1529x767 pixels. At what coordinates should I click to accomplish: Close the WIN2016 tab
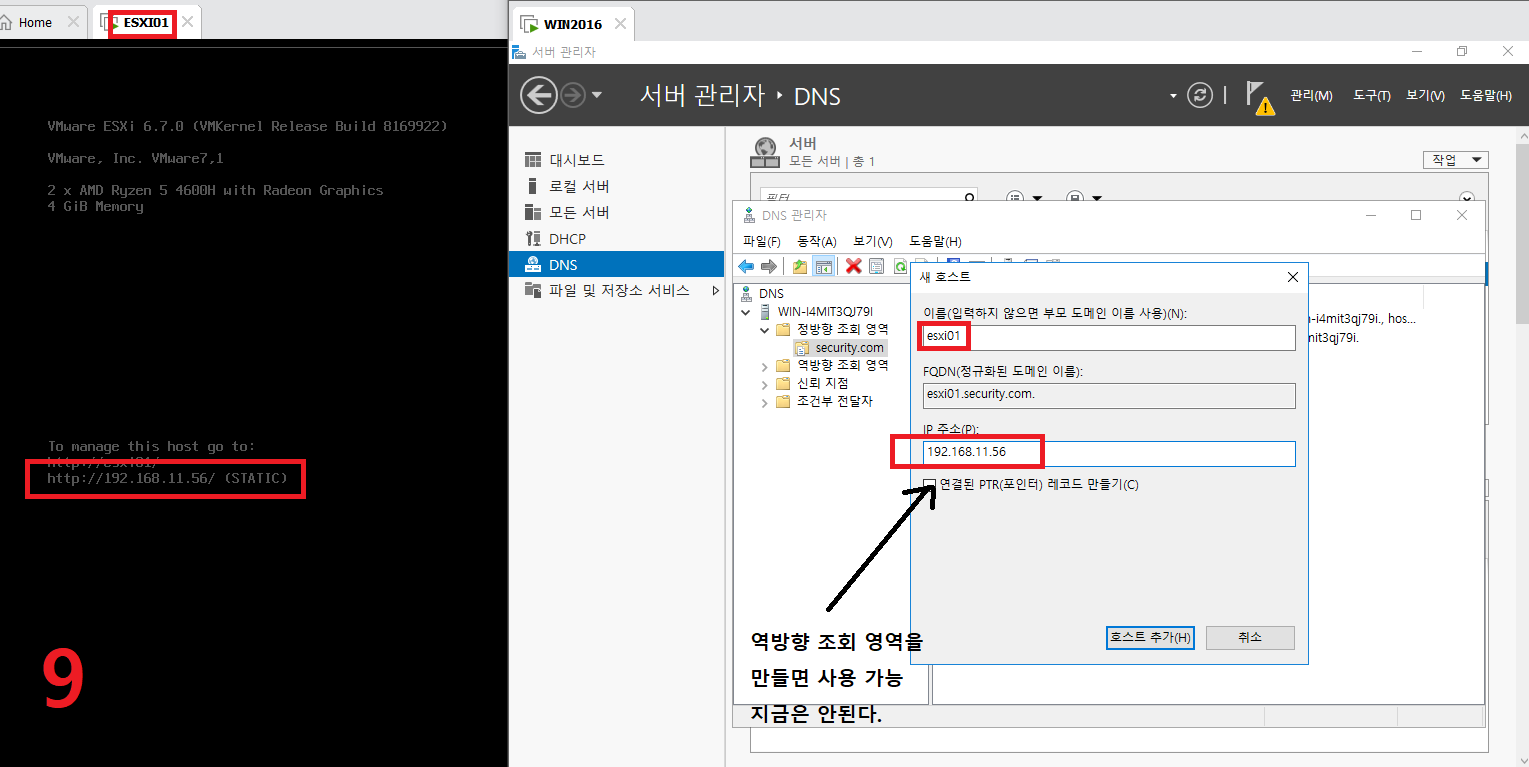tap(620, 24)
